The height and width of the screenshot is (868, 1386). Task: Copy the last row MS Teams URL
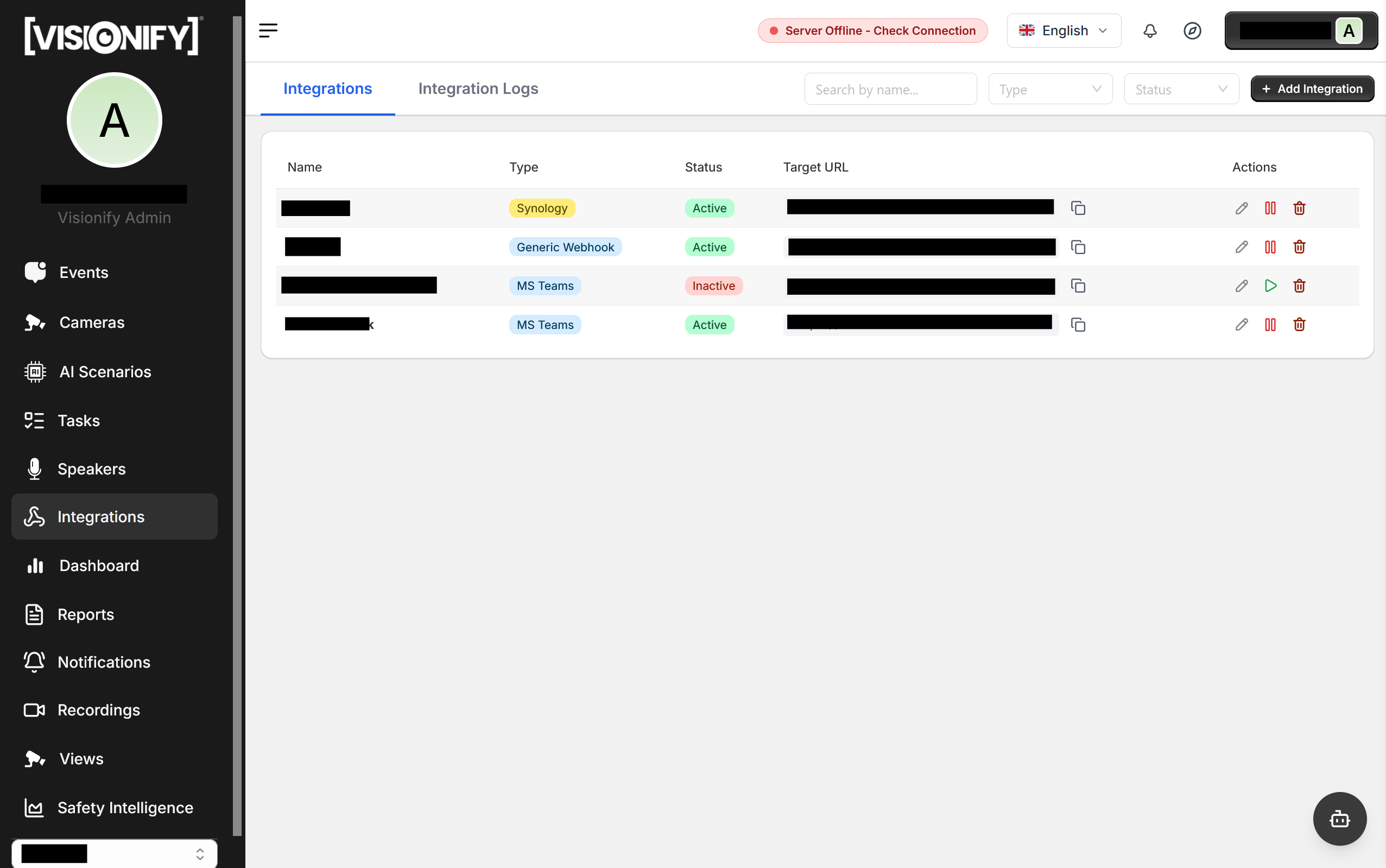point(1078,325)
